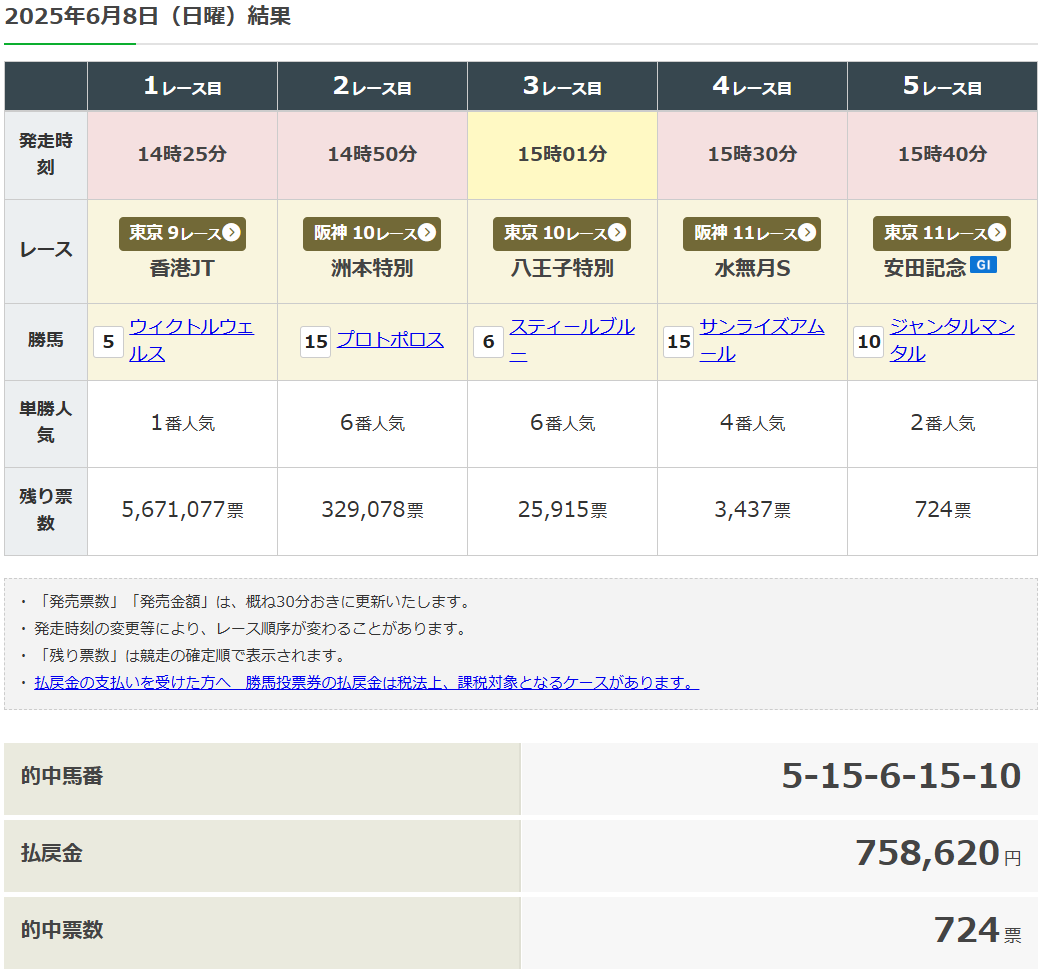1043x976 pixels.
Task: Click start time 15時40分
Action: tap(943, 154)
